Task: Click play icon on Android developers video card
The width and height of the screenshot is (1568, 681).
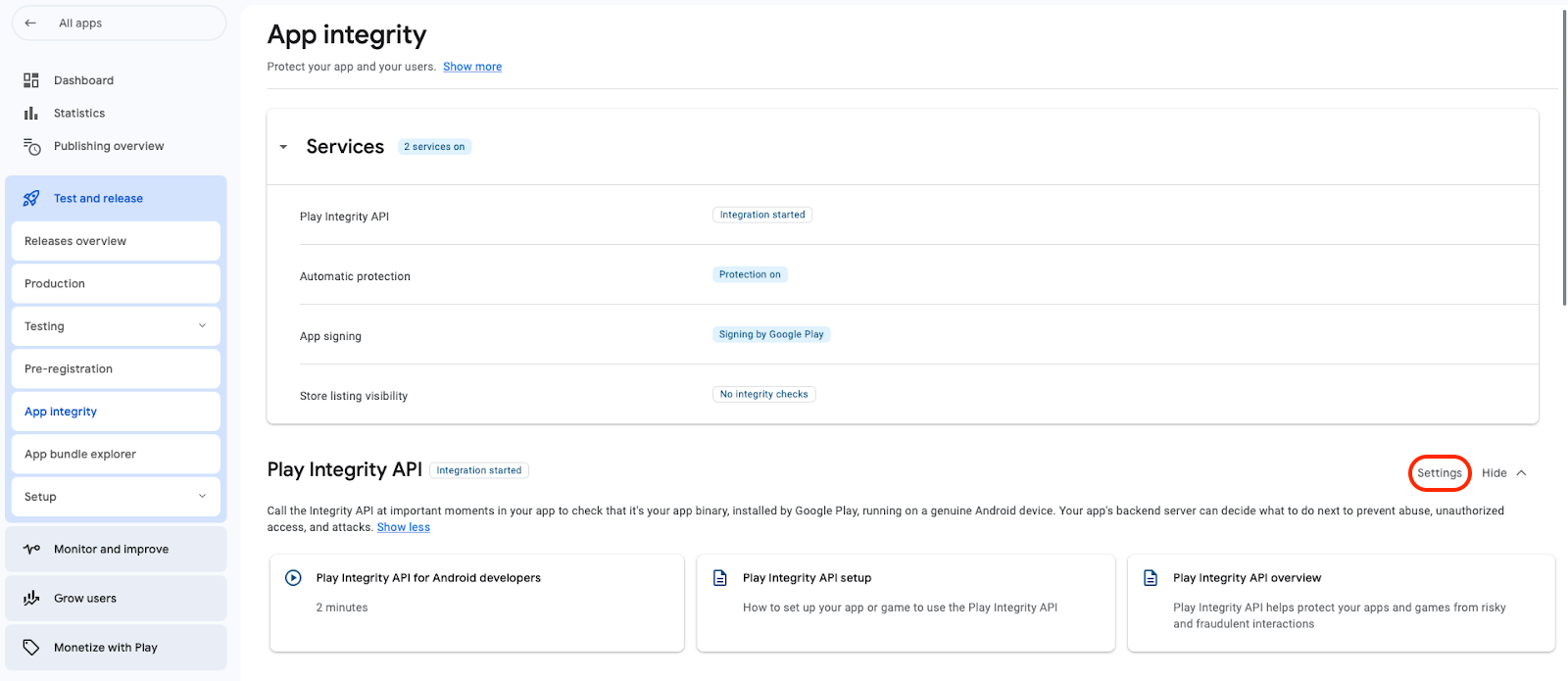Action: pyautogui.click(x=293, y=577)
